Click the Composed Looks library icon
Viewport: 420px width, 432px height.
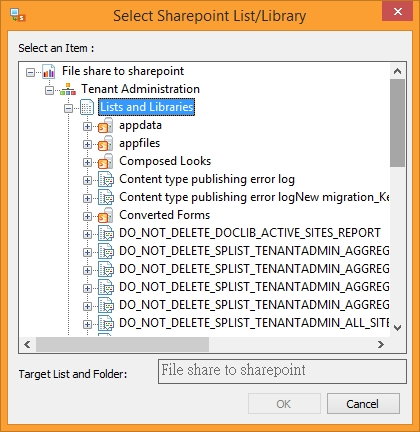coord(105,162)
